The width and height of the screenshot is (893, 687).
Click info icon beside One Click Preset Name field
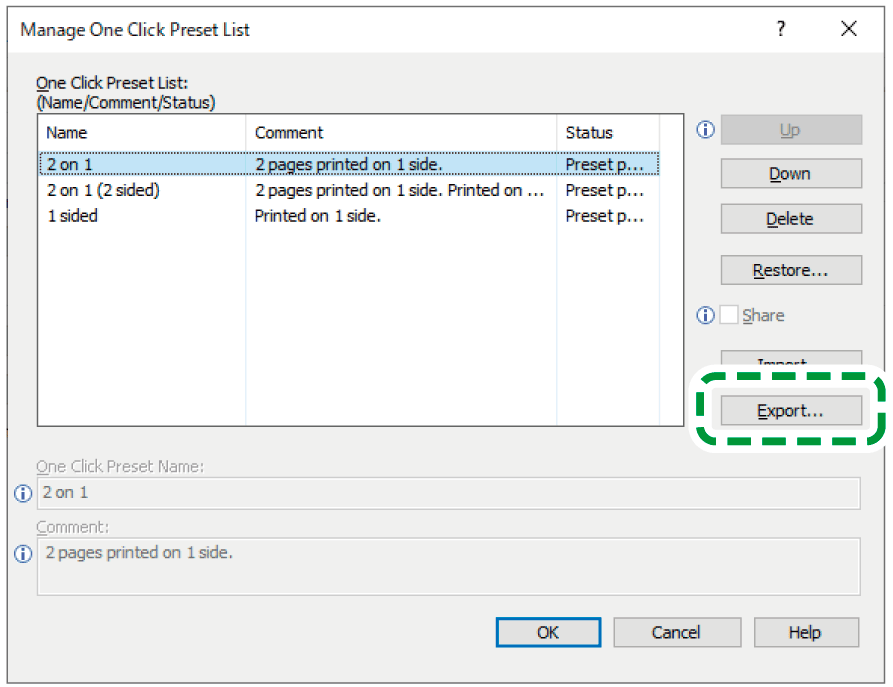[x=23, y=493]
